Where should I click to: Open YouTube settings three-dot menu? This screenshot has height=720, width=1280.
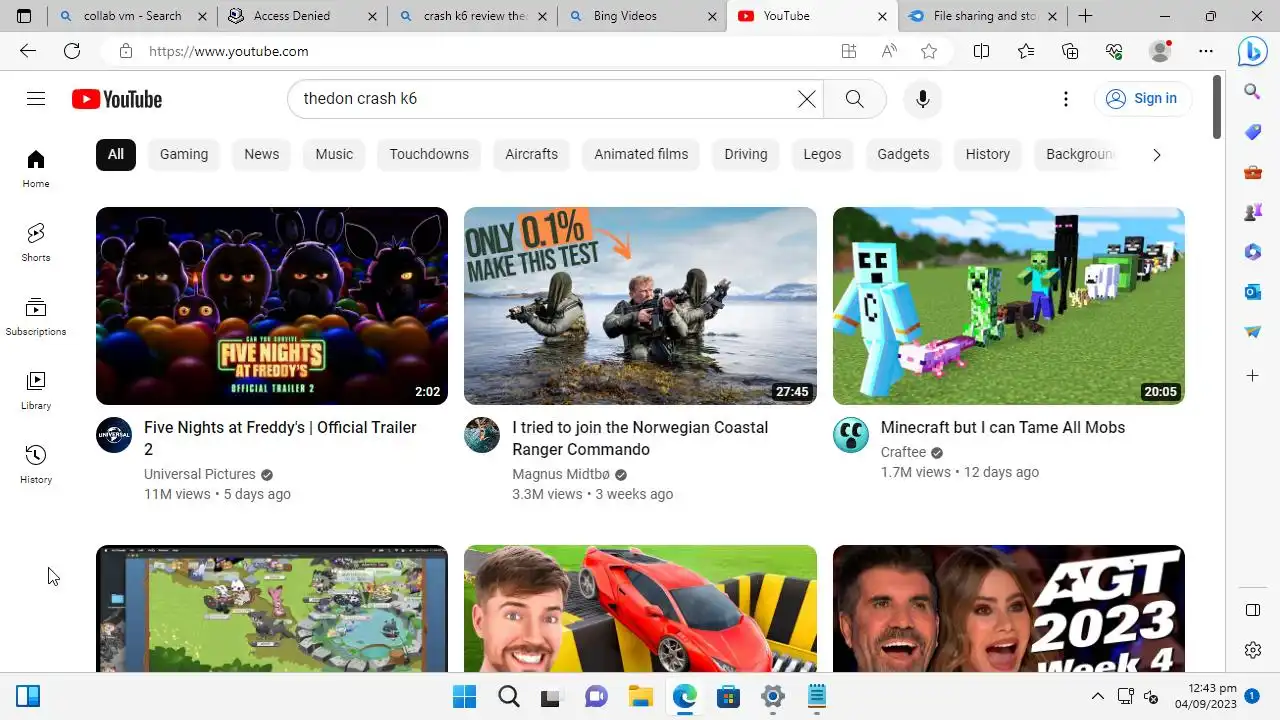pyautogui.click(x=1065, y=99)
